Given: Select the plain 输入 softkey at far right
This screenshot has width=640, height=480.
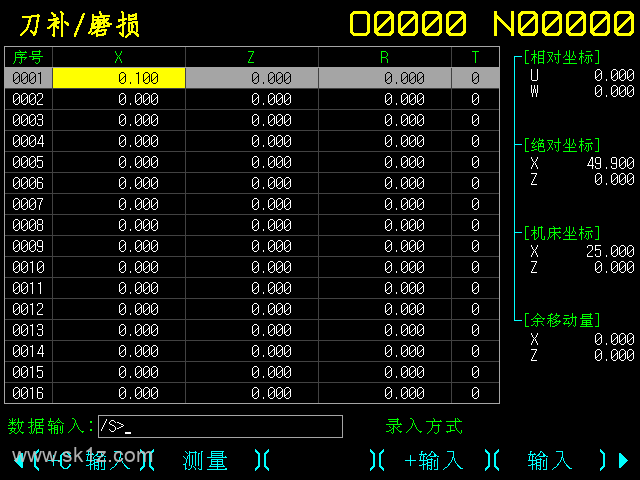Looking at the screenshot, I should [x=549, y=460].
